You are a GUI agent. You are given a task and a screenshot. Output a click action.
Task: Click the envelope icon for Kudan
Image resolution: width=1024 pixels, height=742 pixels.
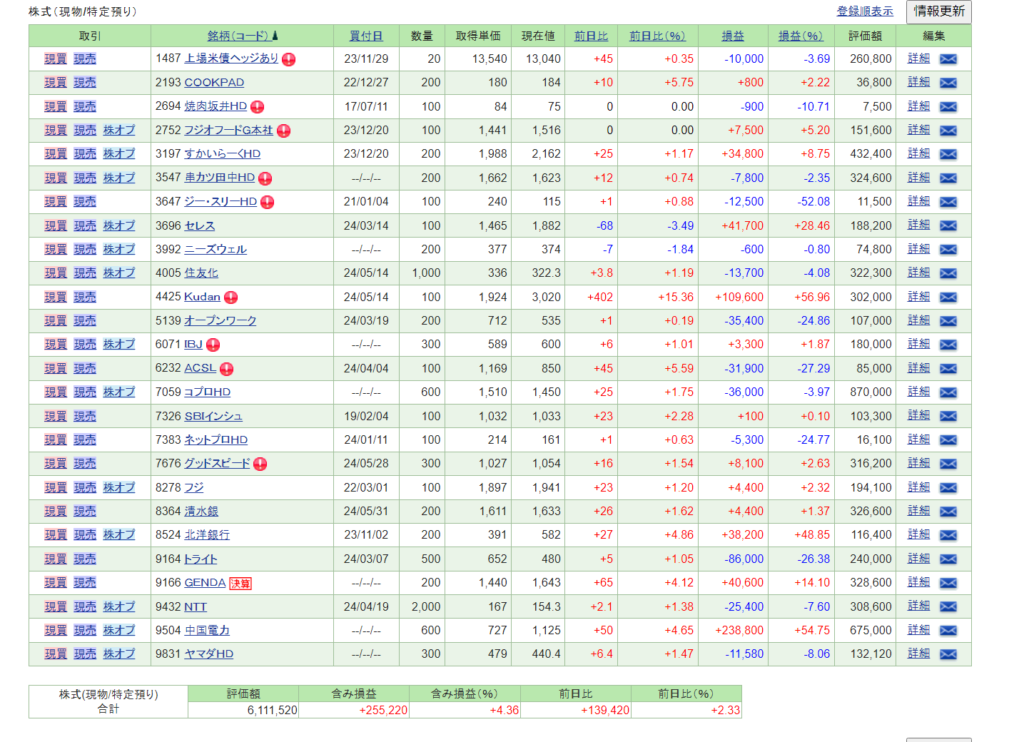click(x=948, y=297)
